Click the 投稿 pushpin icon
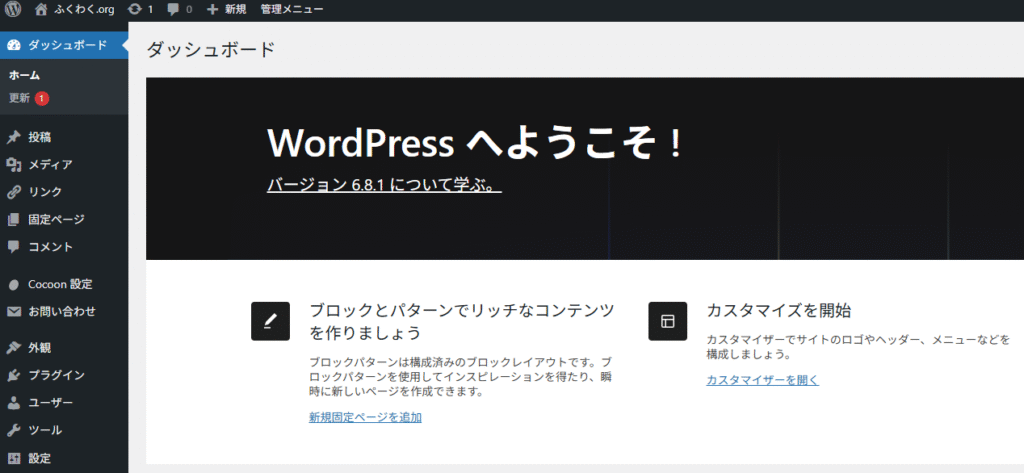 click(14, 137)
